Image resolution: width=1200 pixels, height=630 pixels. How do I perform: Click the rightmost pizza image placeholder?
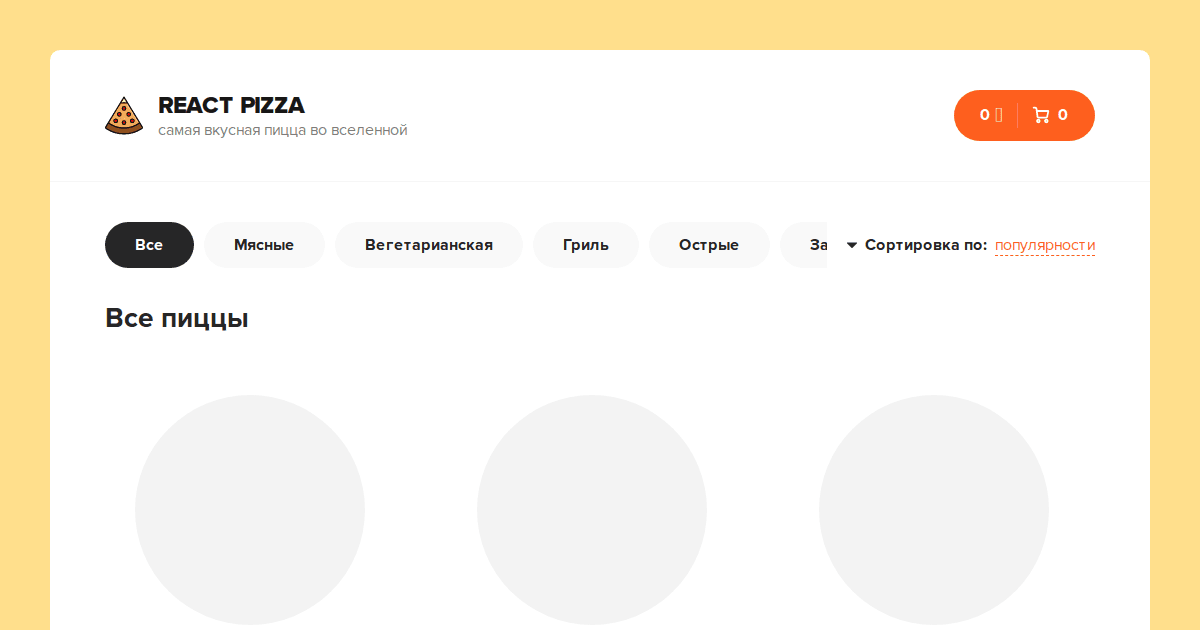[x=934, y=510]
